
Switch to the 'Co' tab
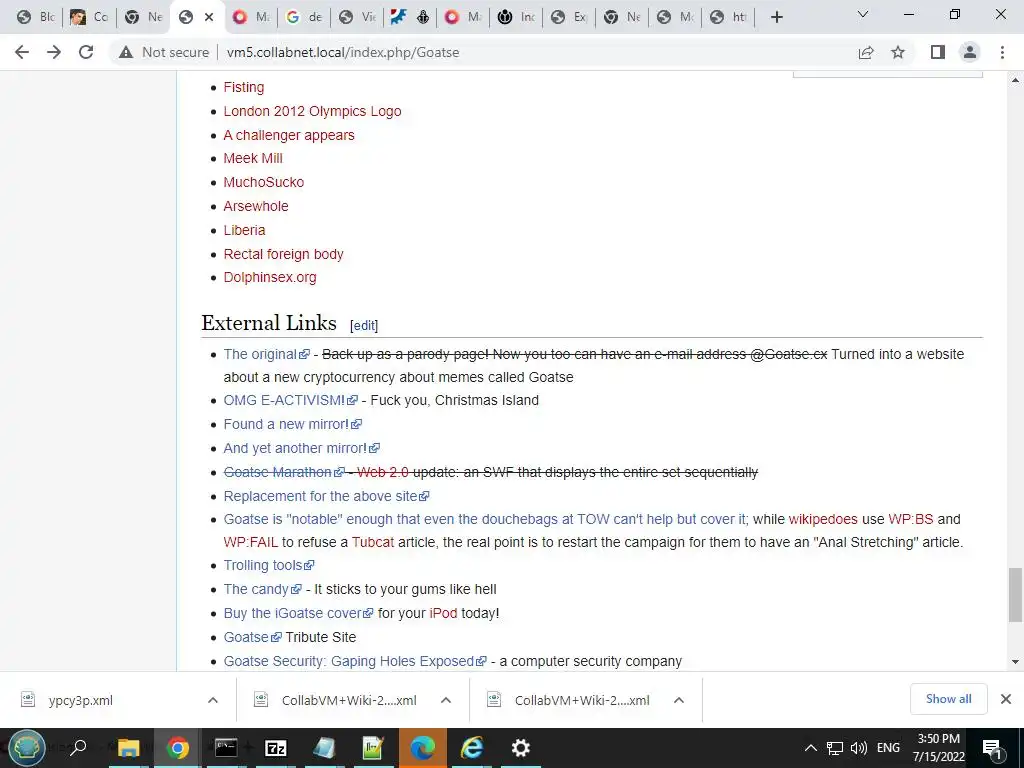click(x=89, y=17)
